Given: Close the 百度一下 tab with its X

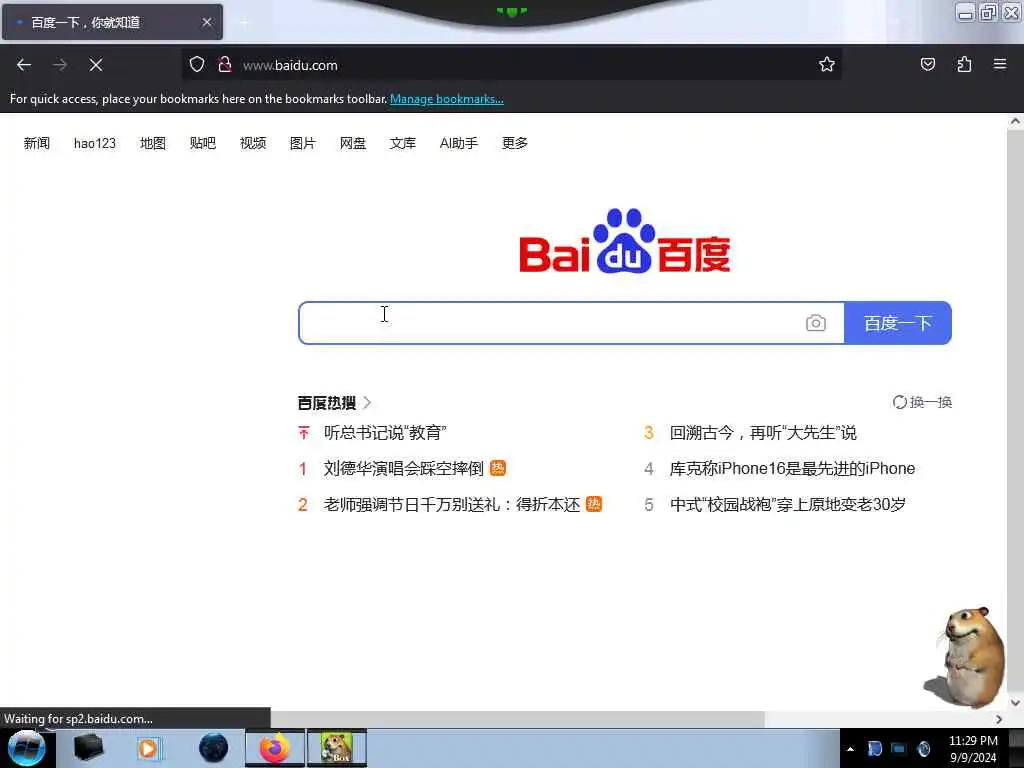Looking at the screenshot, I should point(207,22).
